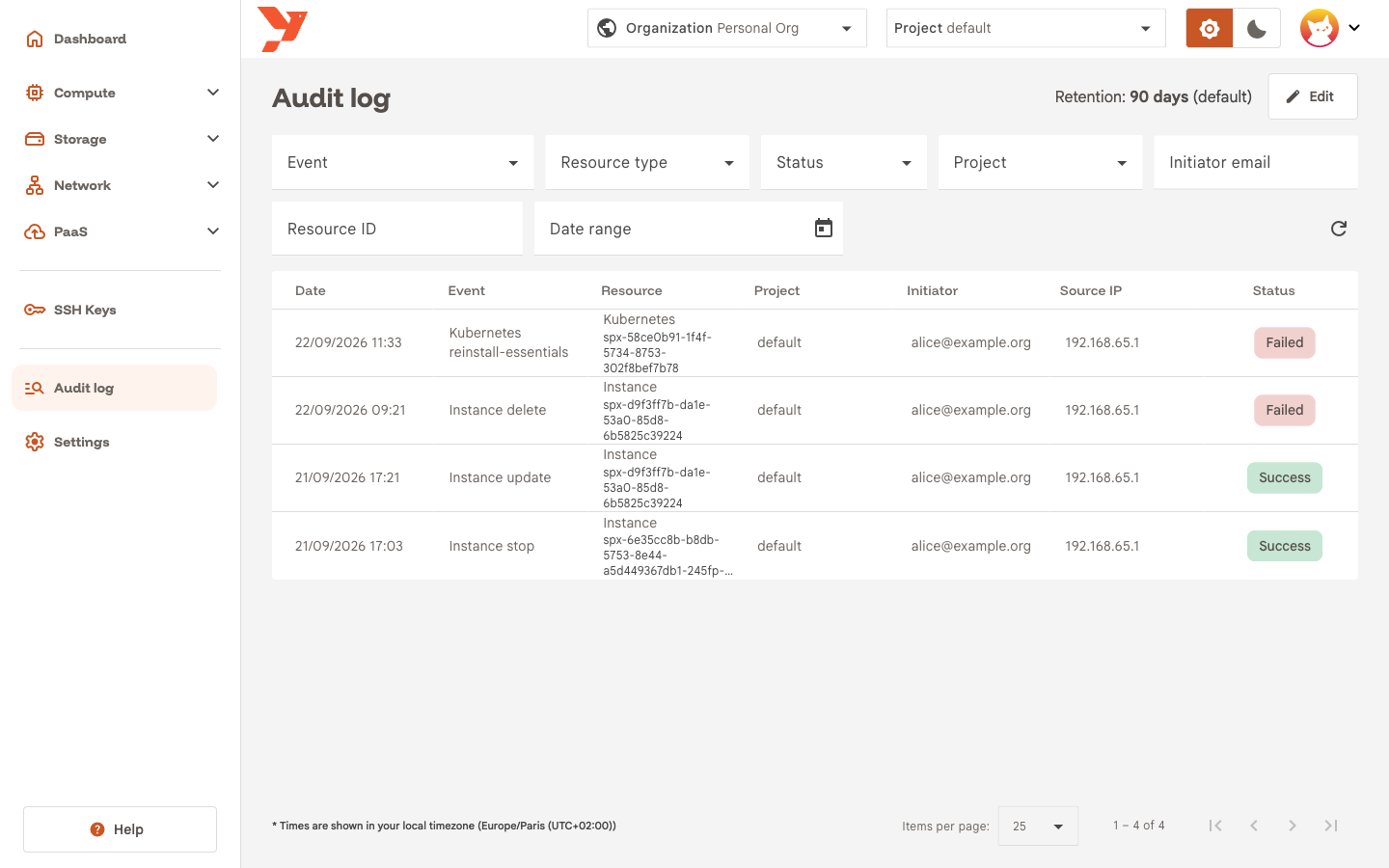Select the 22/09/2026 11:33 date cell
This screenshot has width=1389, height=868.
[x=348, y=342]
